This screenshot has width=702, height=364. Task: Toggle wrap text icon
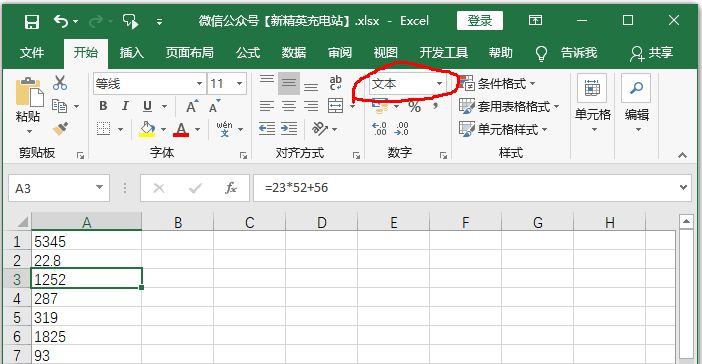336,83
